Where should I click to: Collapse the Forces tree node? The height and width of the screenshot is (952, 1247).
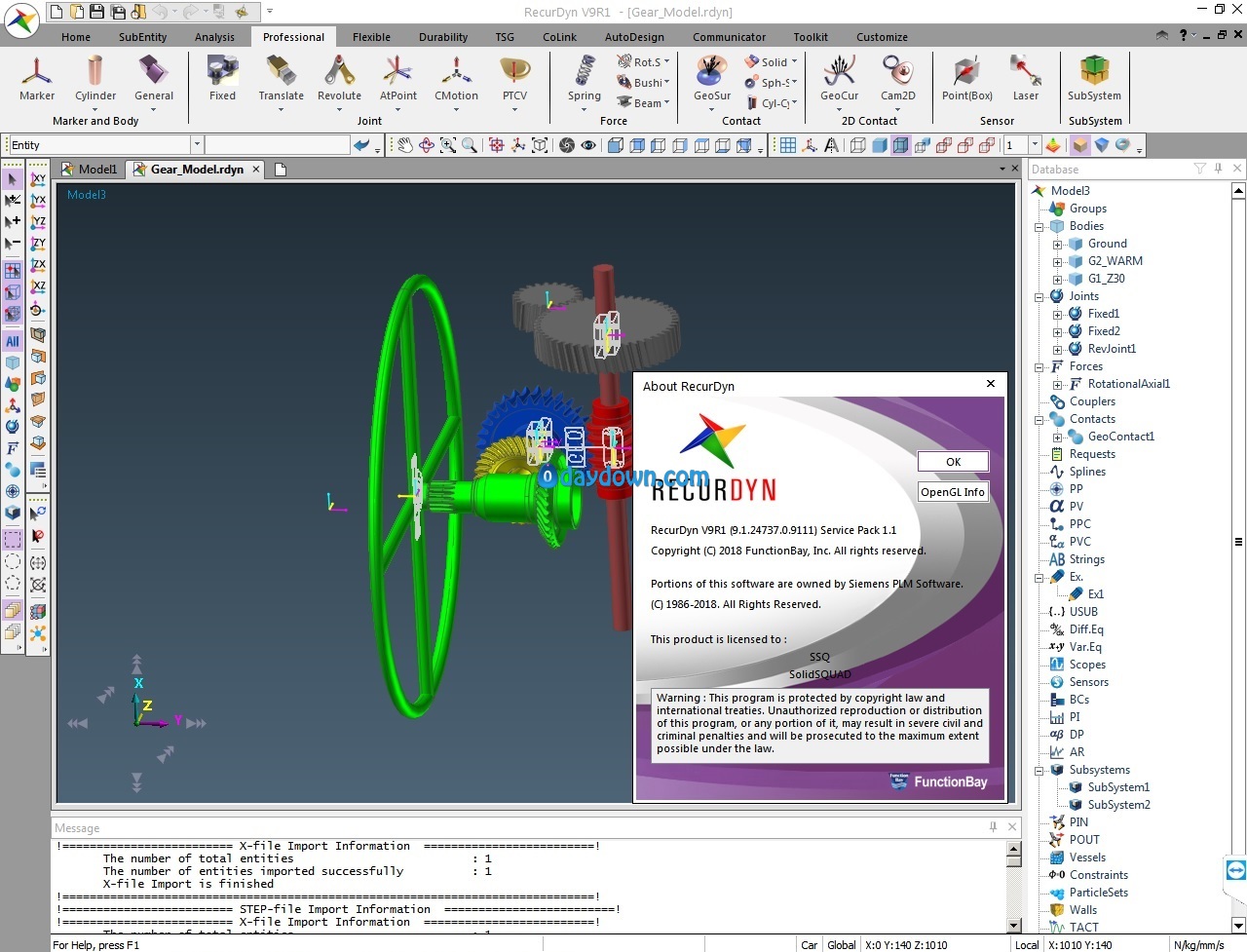click(x=1039, y=367)
